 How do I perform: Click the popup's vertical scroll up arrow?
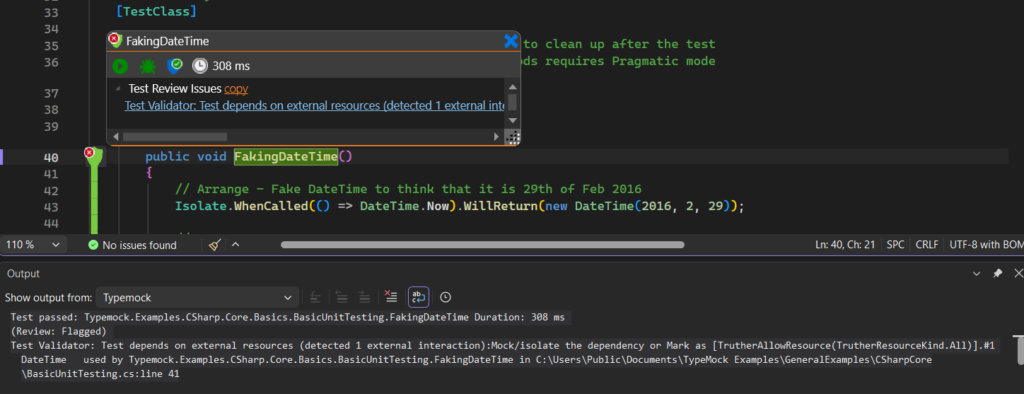pyautogui.click(x=513, y=87)
